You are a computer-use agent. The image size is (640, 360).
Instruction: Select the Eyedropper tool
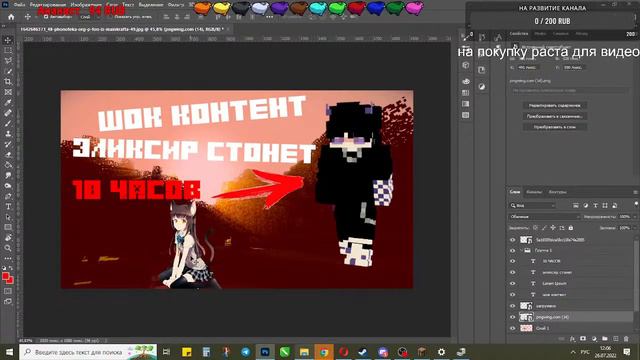pyautogui.click(x=8, y=102)
